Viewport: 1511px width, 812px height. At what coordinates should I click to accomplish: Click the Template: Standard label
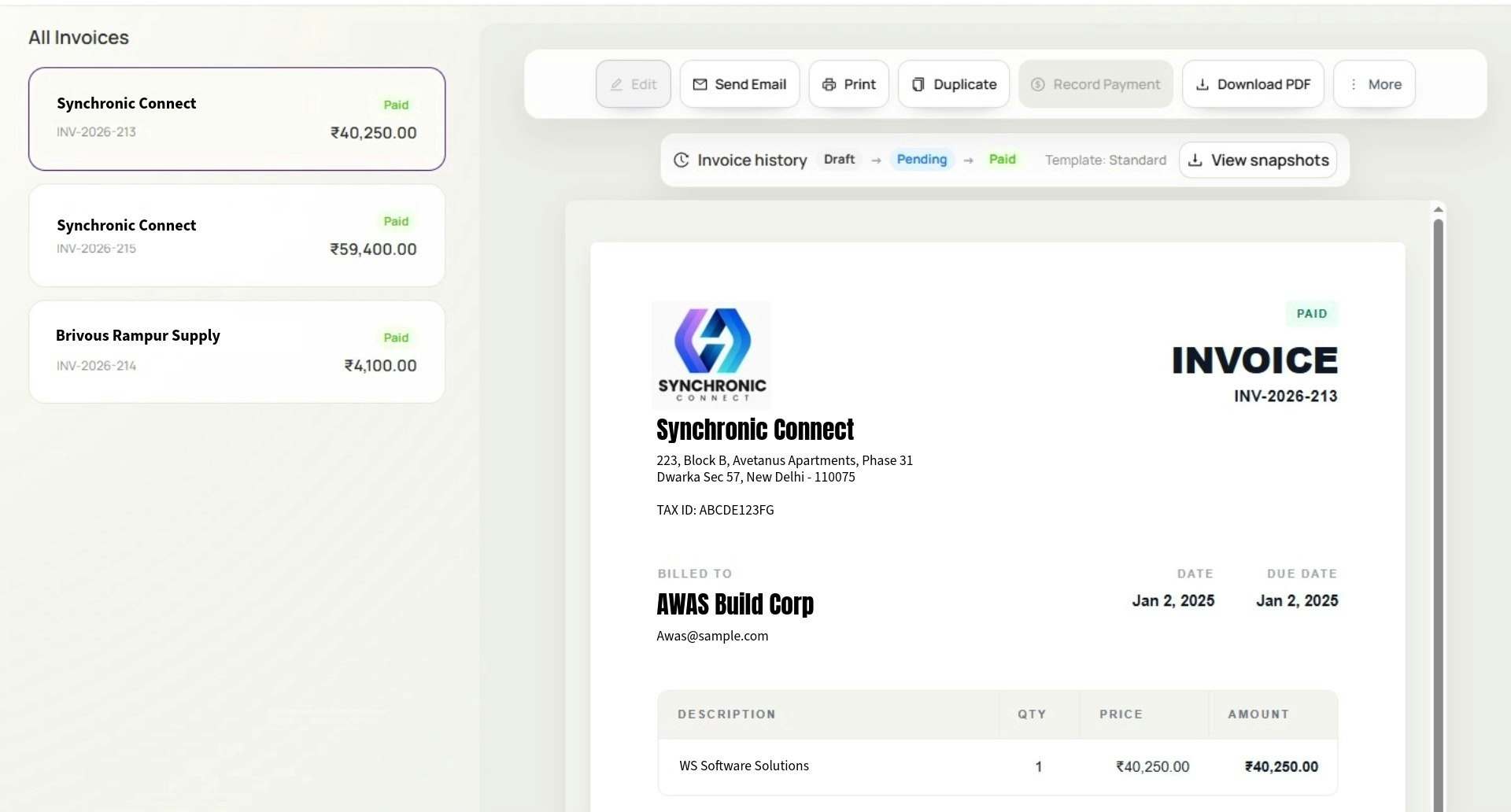[x=1105, y=160]
